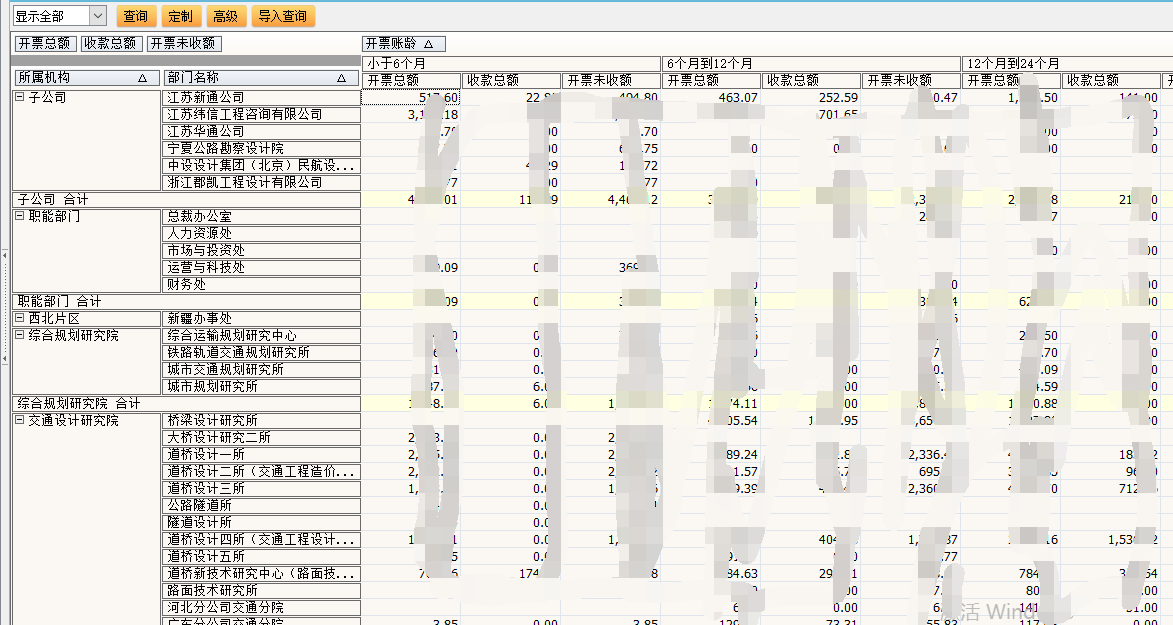The width and height of the screenshot is (1173, 625).
Task: Select the 江苏新通公司 row
Action: point(261,97)
